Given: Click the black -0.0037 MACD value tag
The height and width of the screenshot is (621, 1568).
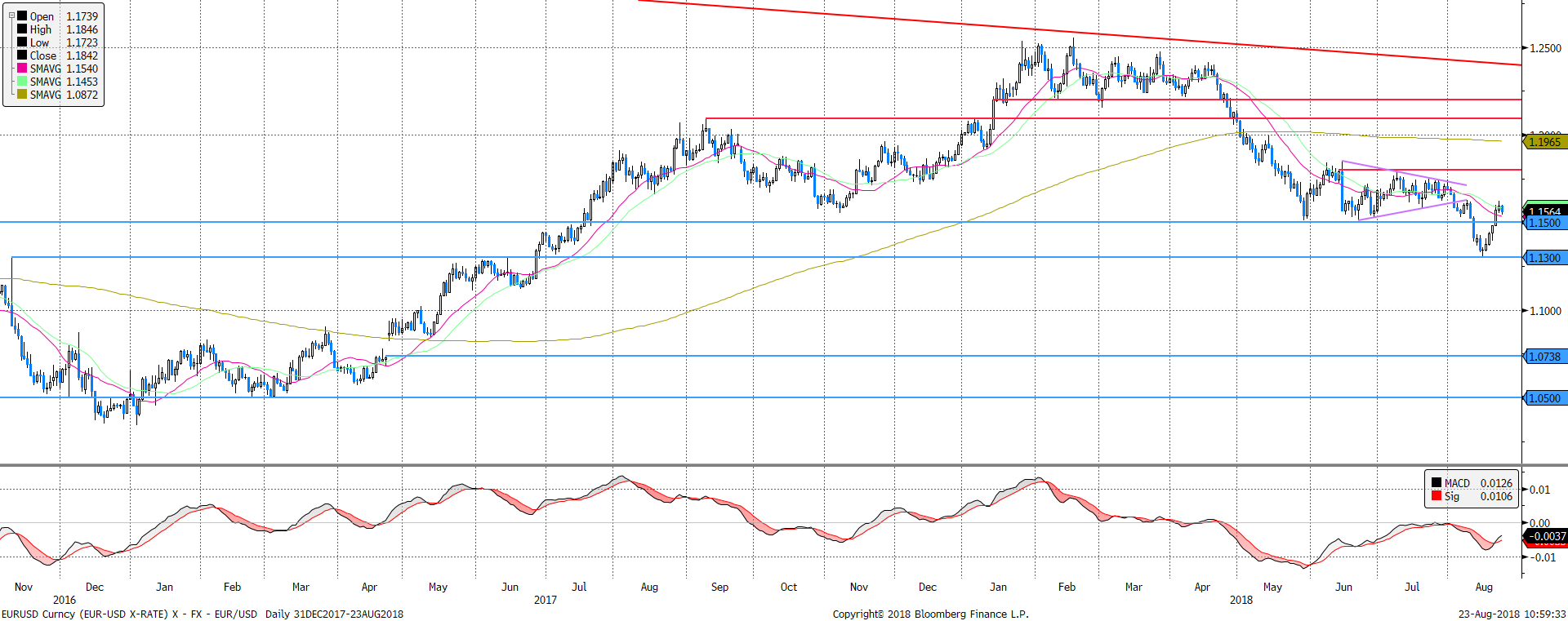Looking at the screenshot, I should 1546,536.
